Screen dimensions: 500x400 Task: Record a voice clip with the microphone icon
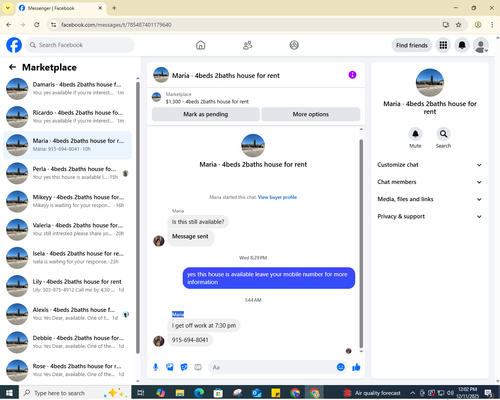[x=156, y=367]
